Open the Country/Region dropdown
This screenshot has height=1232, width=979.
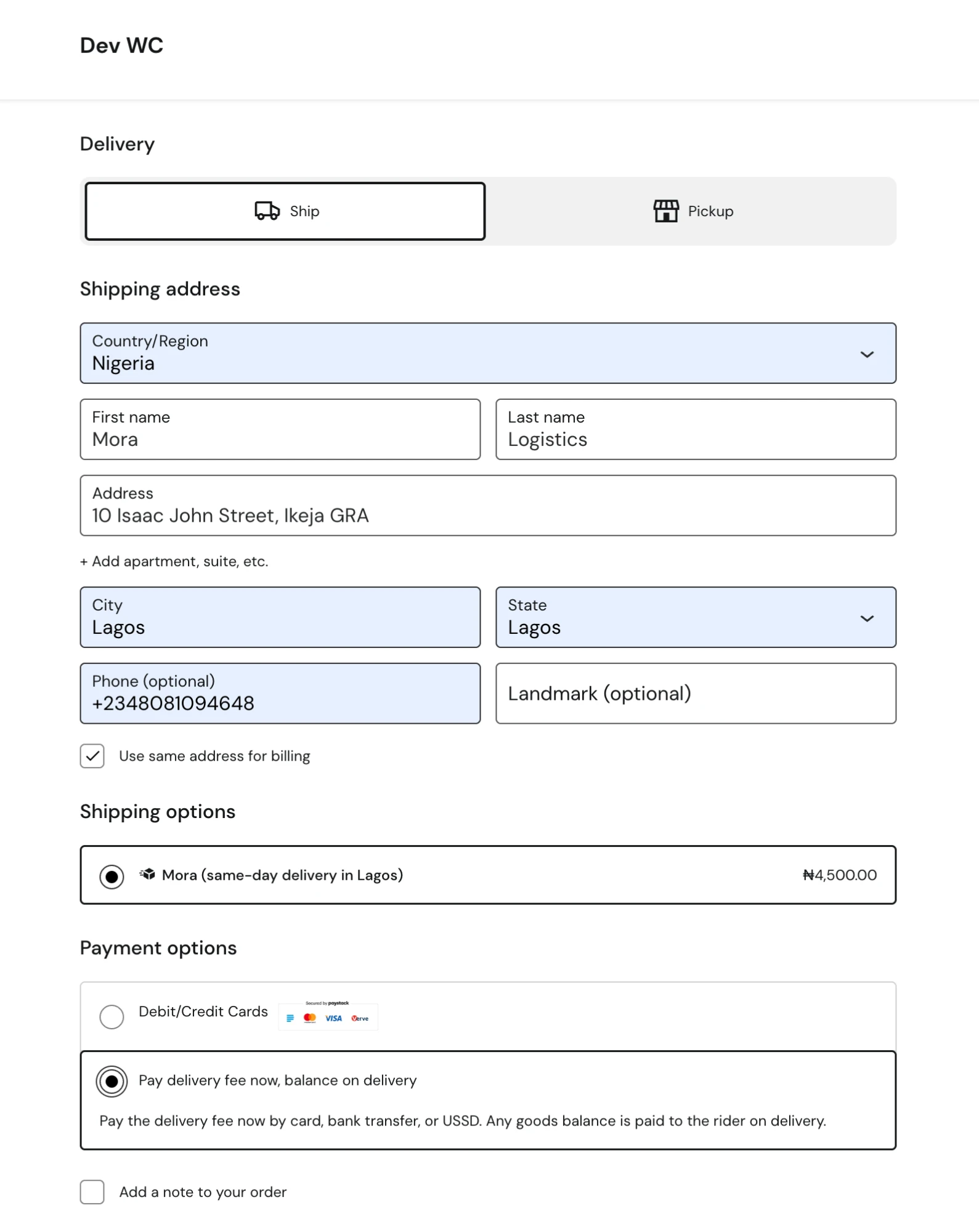488,353
